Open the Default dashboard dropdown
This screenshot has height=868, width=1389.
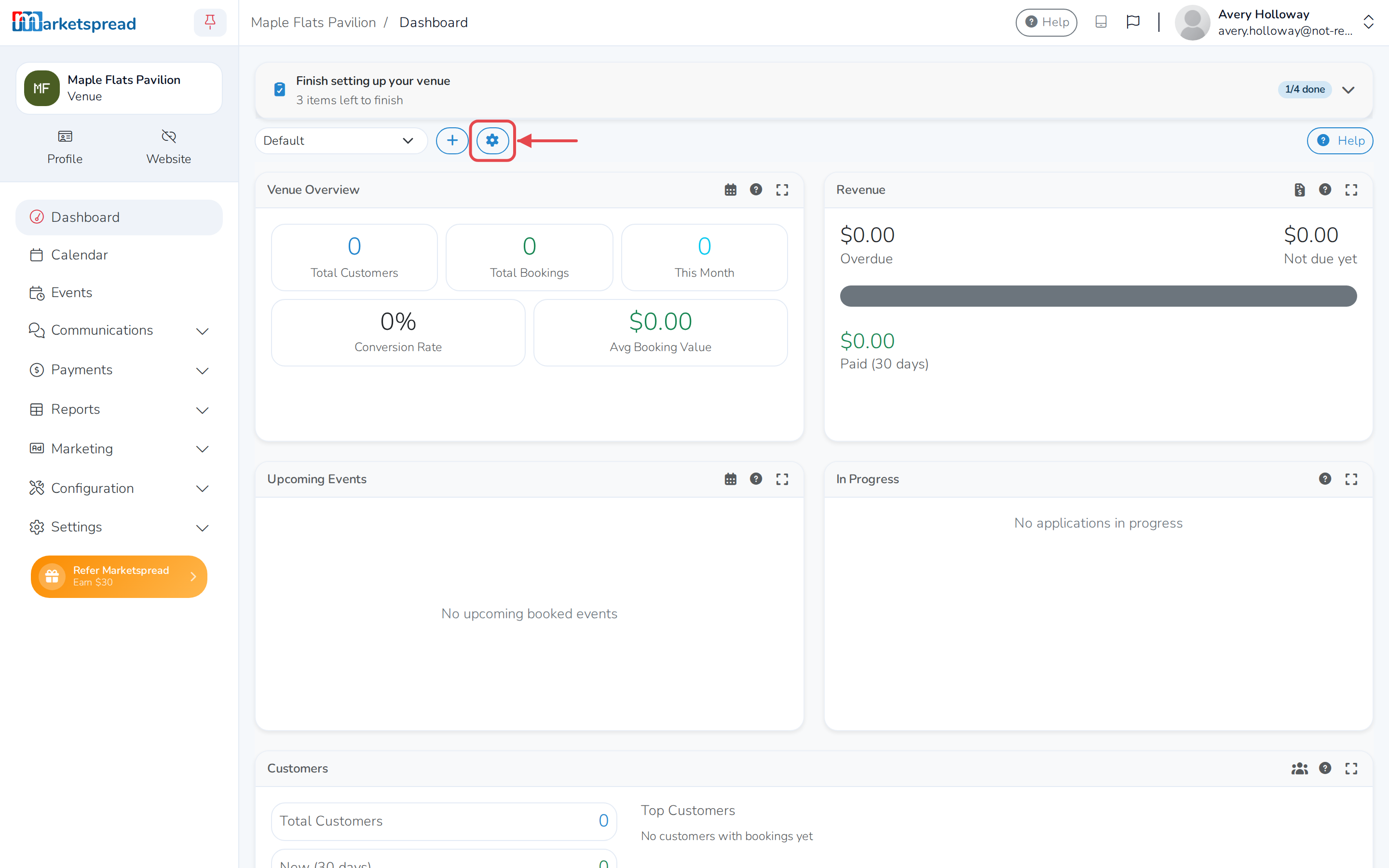341,141
